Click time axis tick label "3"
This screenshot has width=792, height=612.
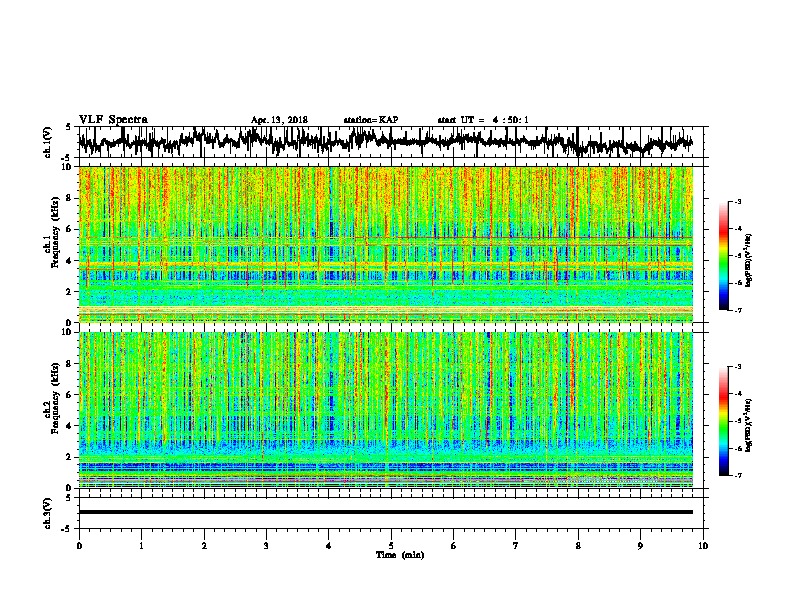pos(266,546)
